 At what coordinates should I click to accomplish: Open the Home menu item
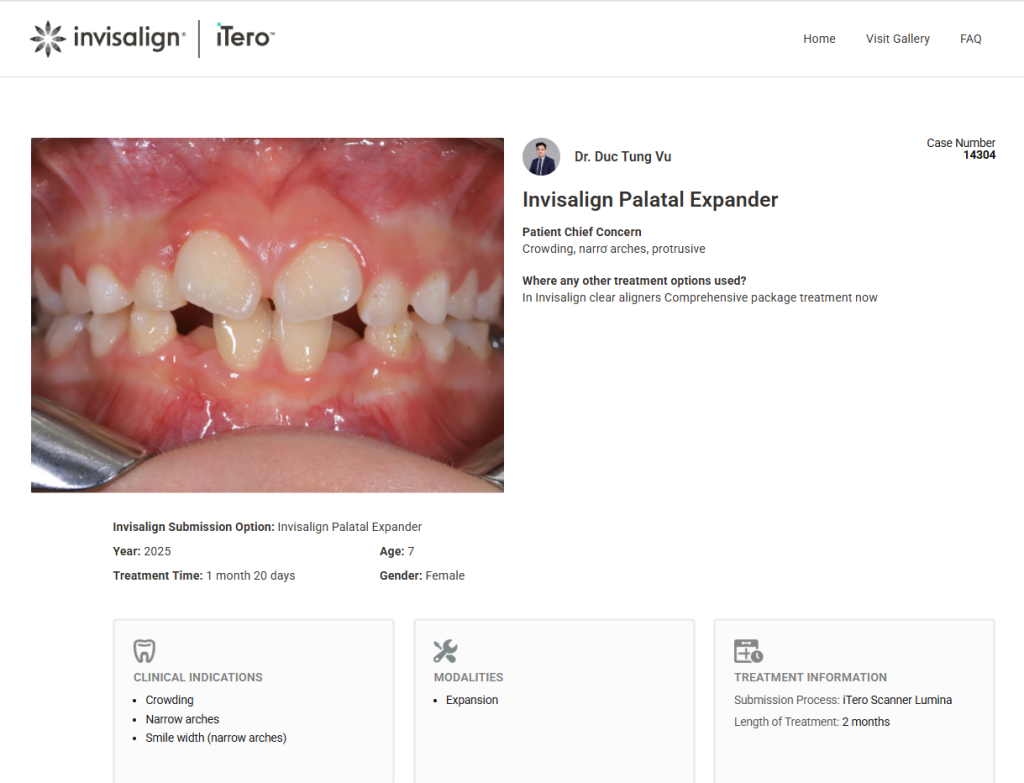click(819, 39)
